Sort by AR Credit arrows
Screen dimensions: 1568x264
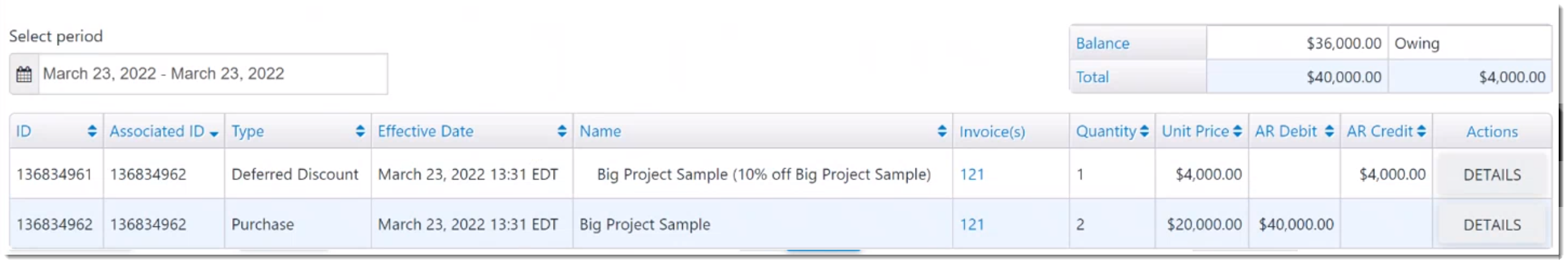click(1422, 131)
